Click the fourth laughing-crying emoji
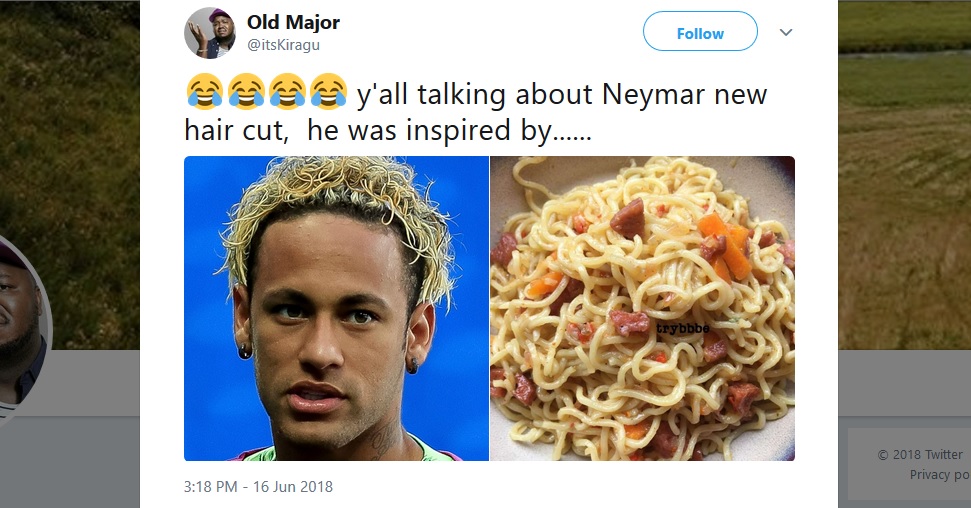 pyautogui.click(x=328, y=92)
